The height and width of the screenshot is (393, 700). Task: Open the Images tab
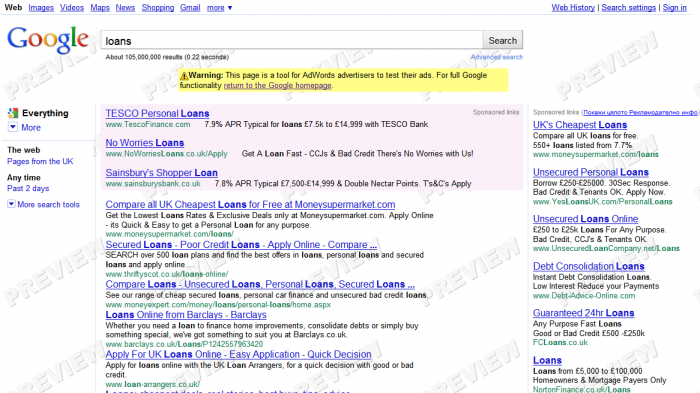(41, 8)
